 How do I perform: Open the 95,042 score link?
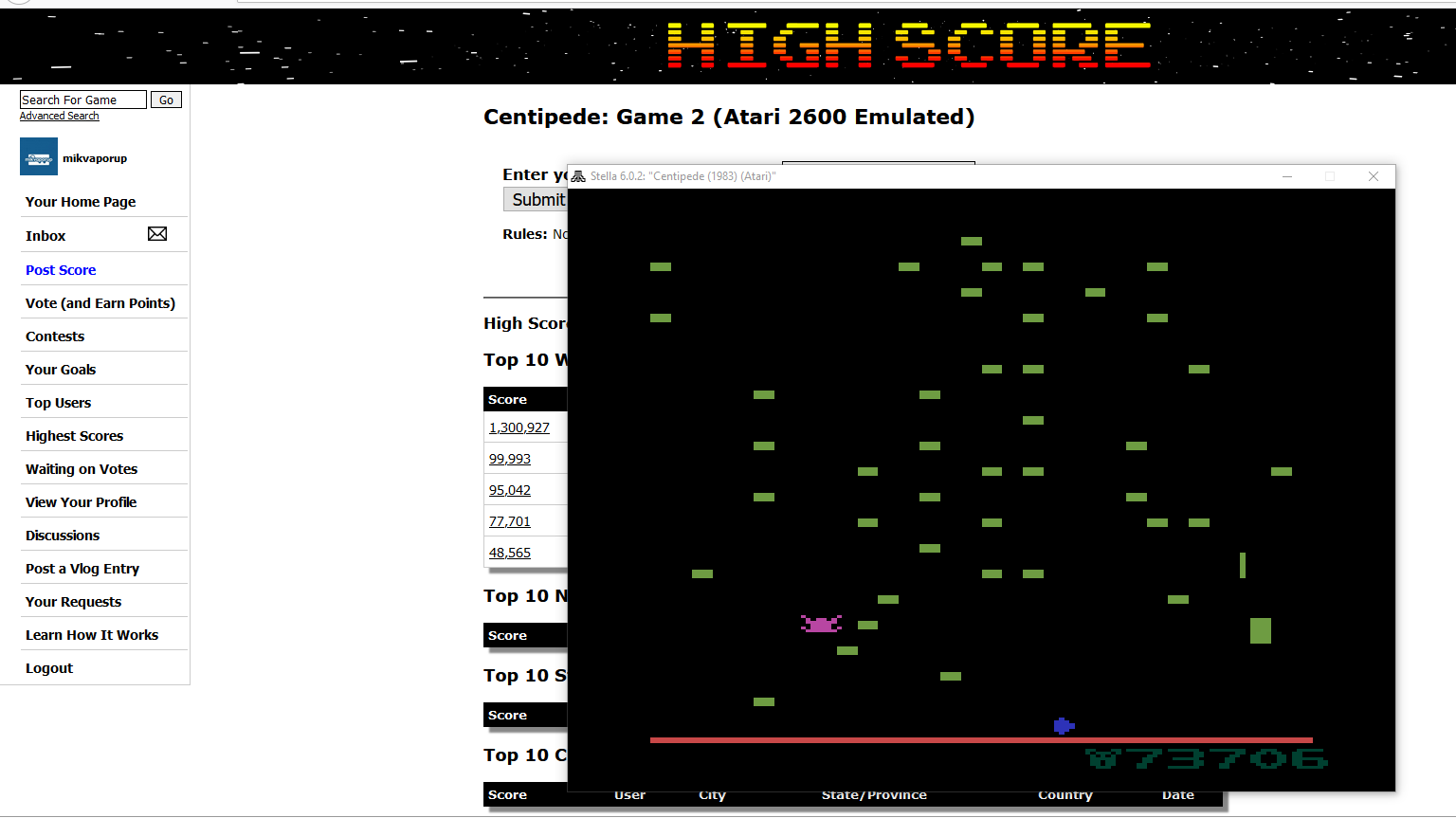point(510,490)
